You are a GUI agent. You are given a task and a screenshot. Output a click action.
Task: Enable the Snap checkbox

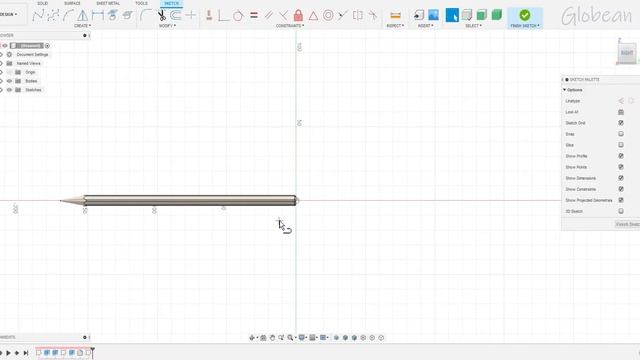pyautogui.click(x=621, y=134)
